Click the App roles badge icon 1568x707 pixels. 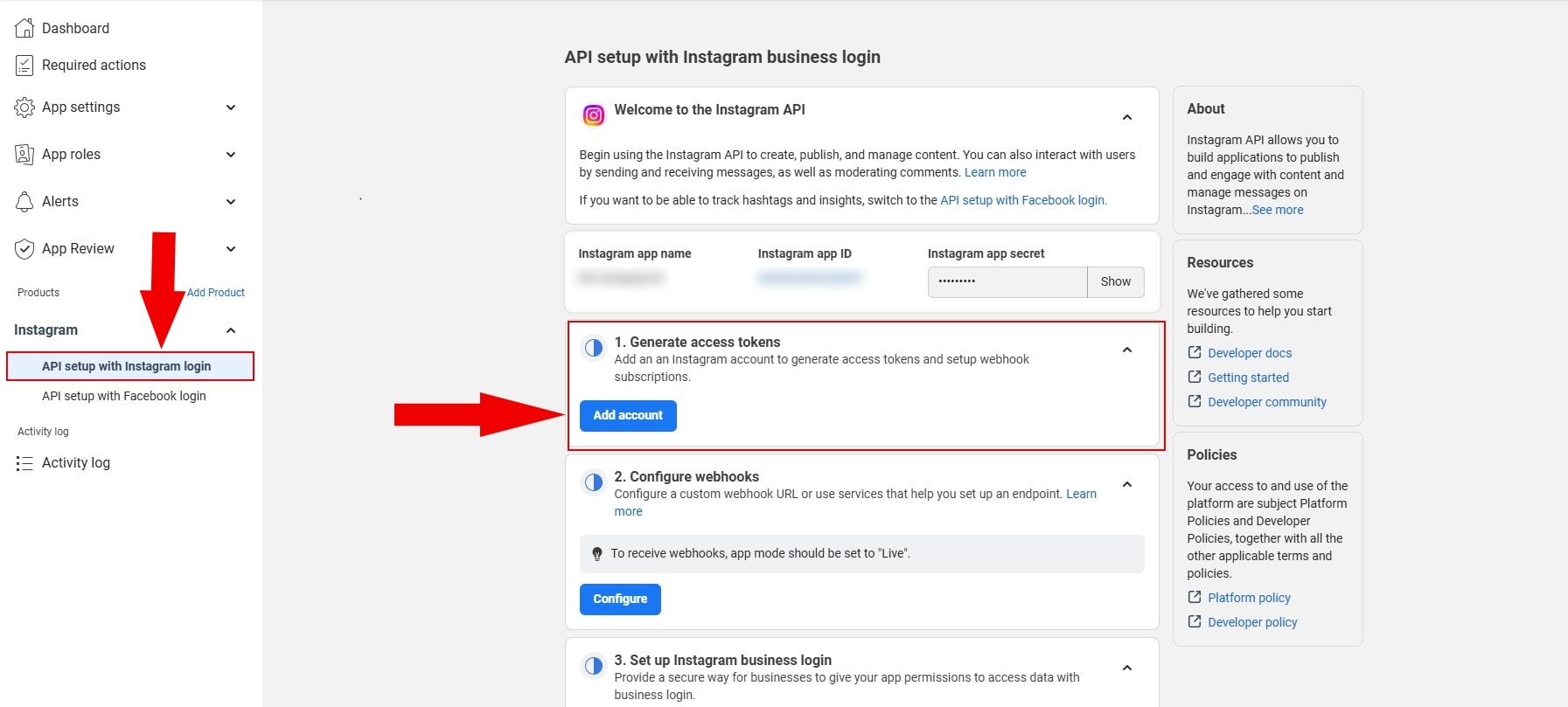tap(24, 155)
